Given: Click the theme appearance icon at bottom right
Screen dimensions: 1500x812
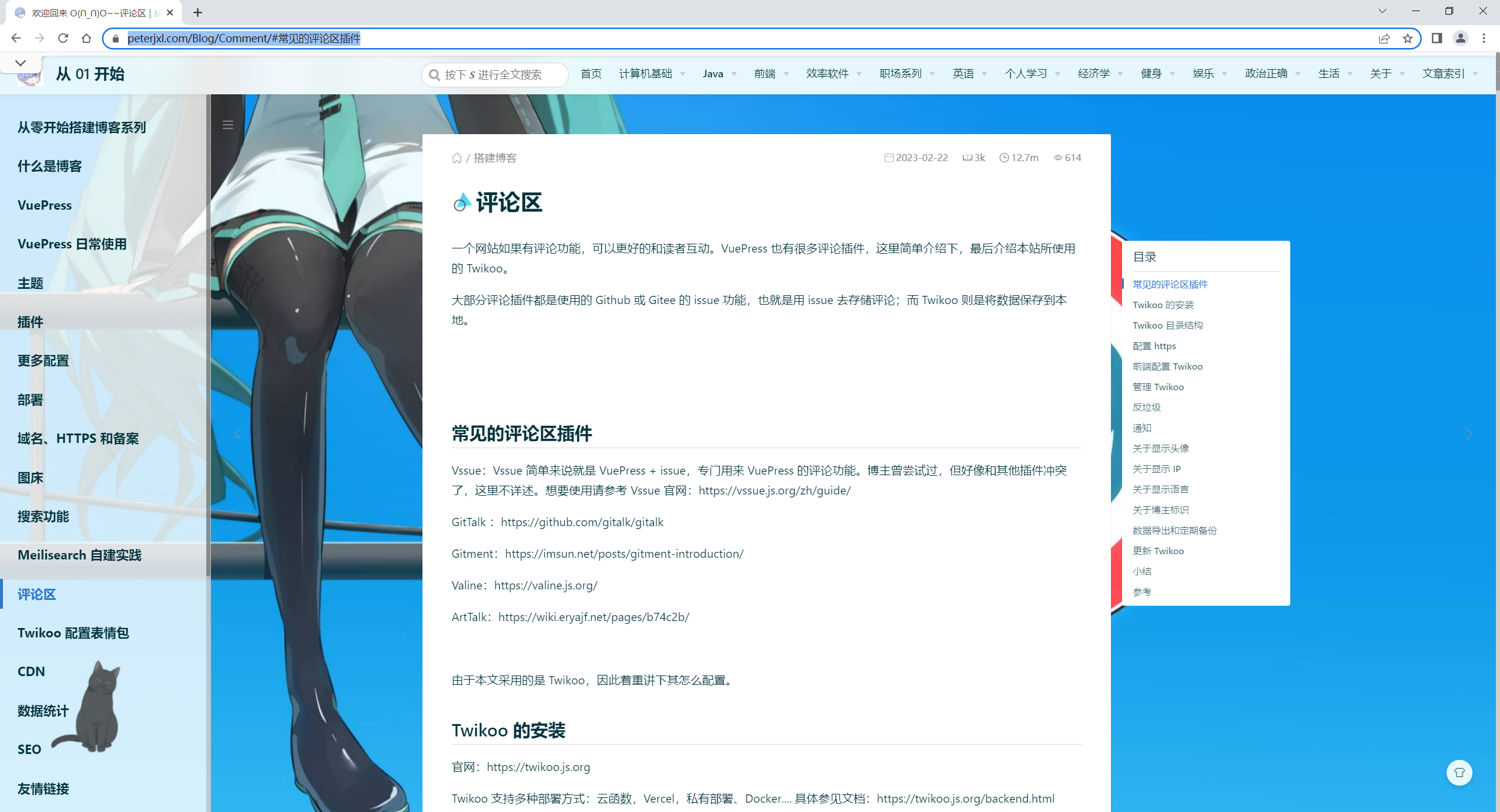Looking at the screenshot, I should click(x=1459, y=772).
